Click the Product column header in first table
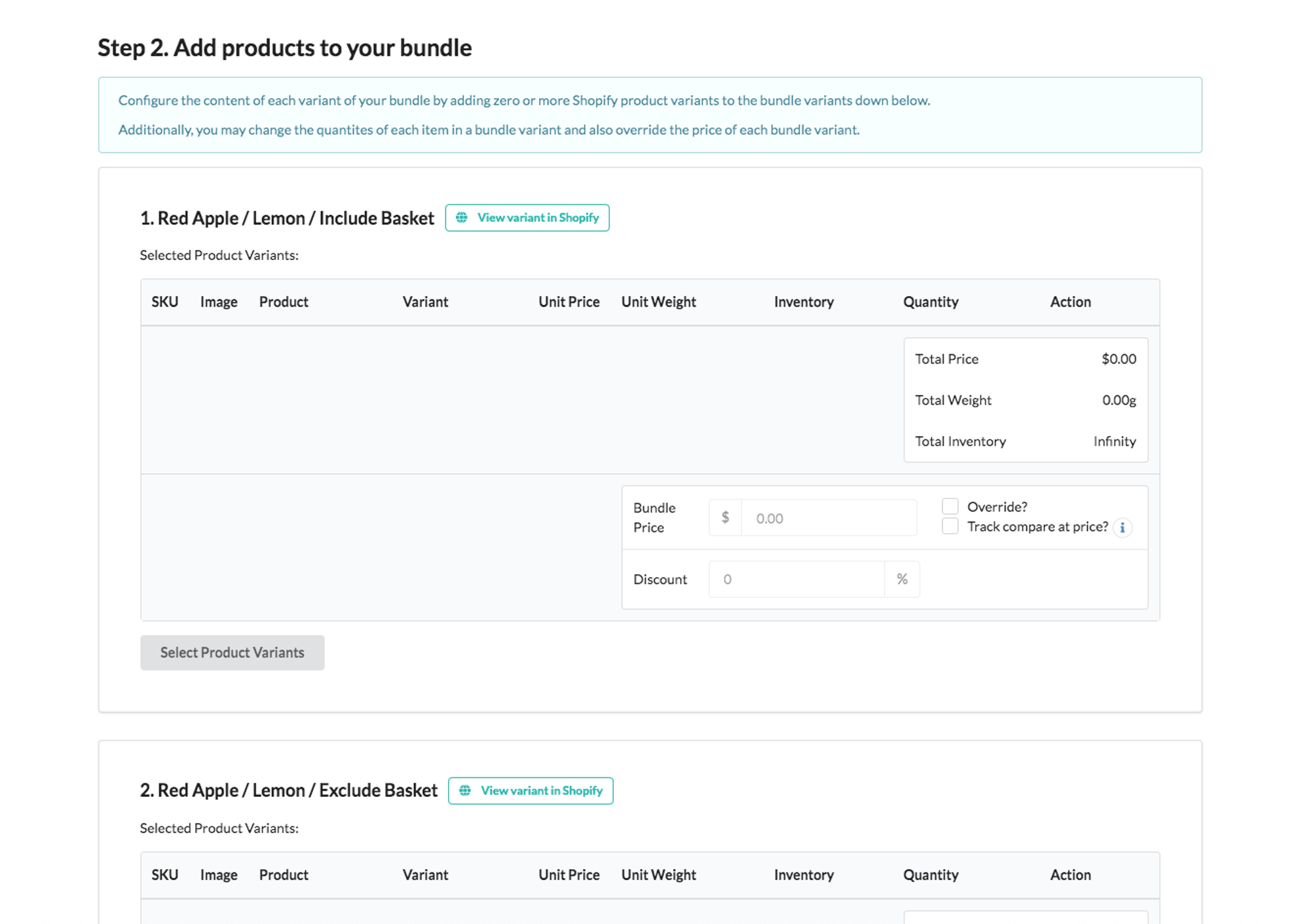Viewport: 1310px width, 924px height. point(284,302)
